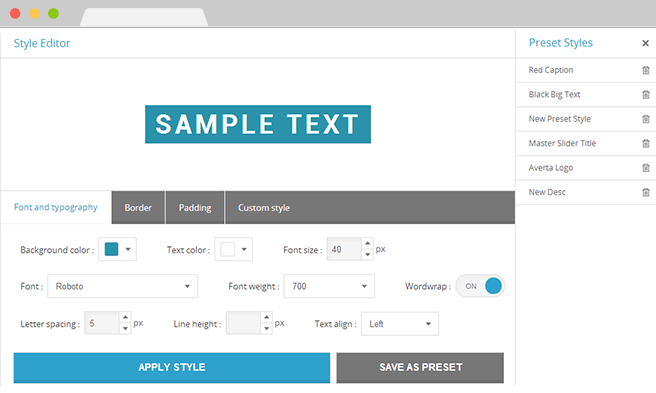Delete the Averta Logo preset

tap(646, 168)
